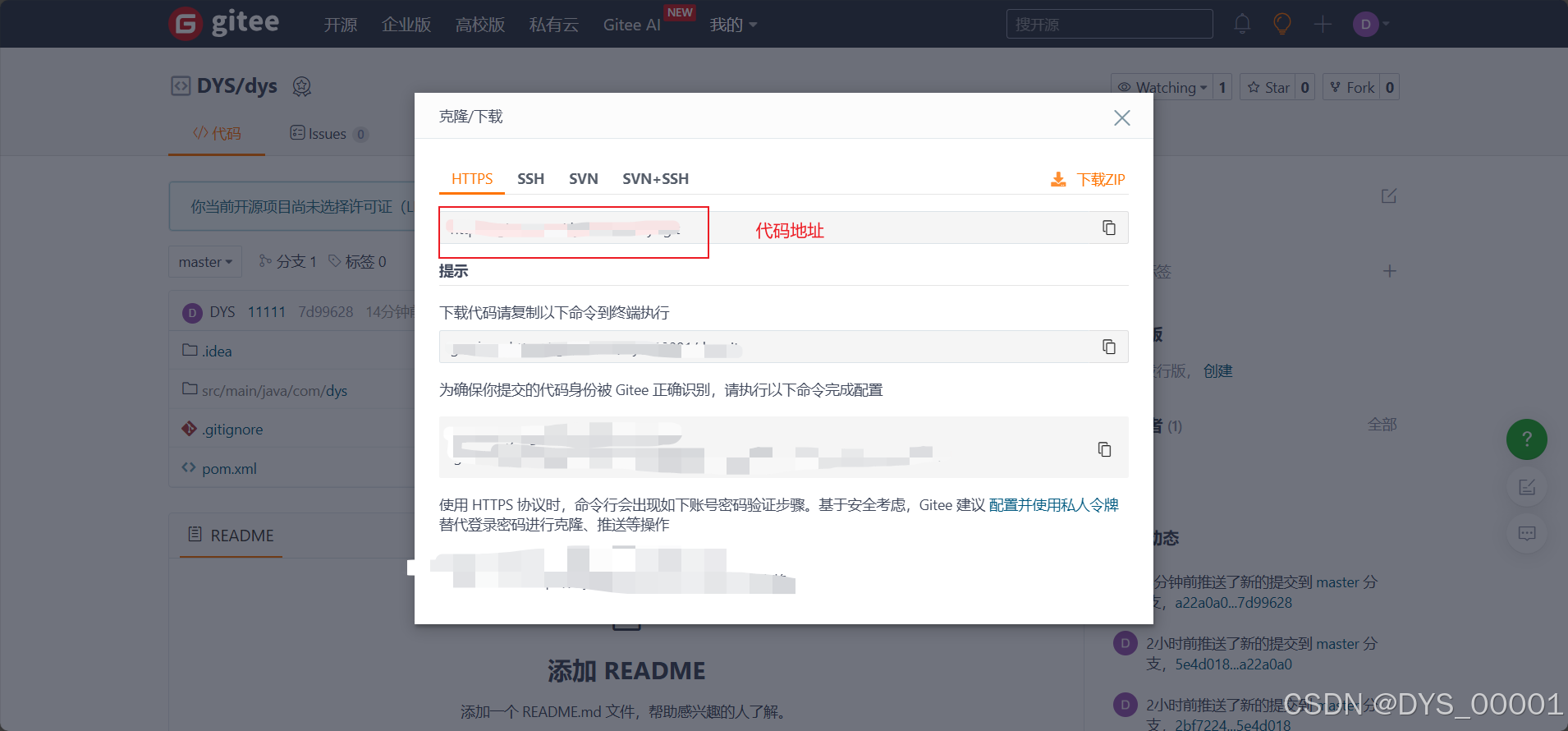Open the green help question button
This screenshot has width=1568, height=731.
(1527, 439)
